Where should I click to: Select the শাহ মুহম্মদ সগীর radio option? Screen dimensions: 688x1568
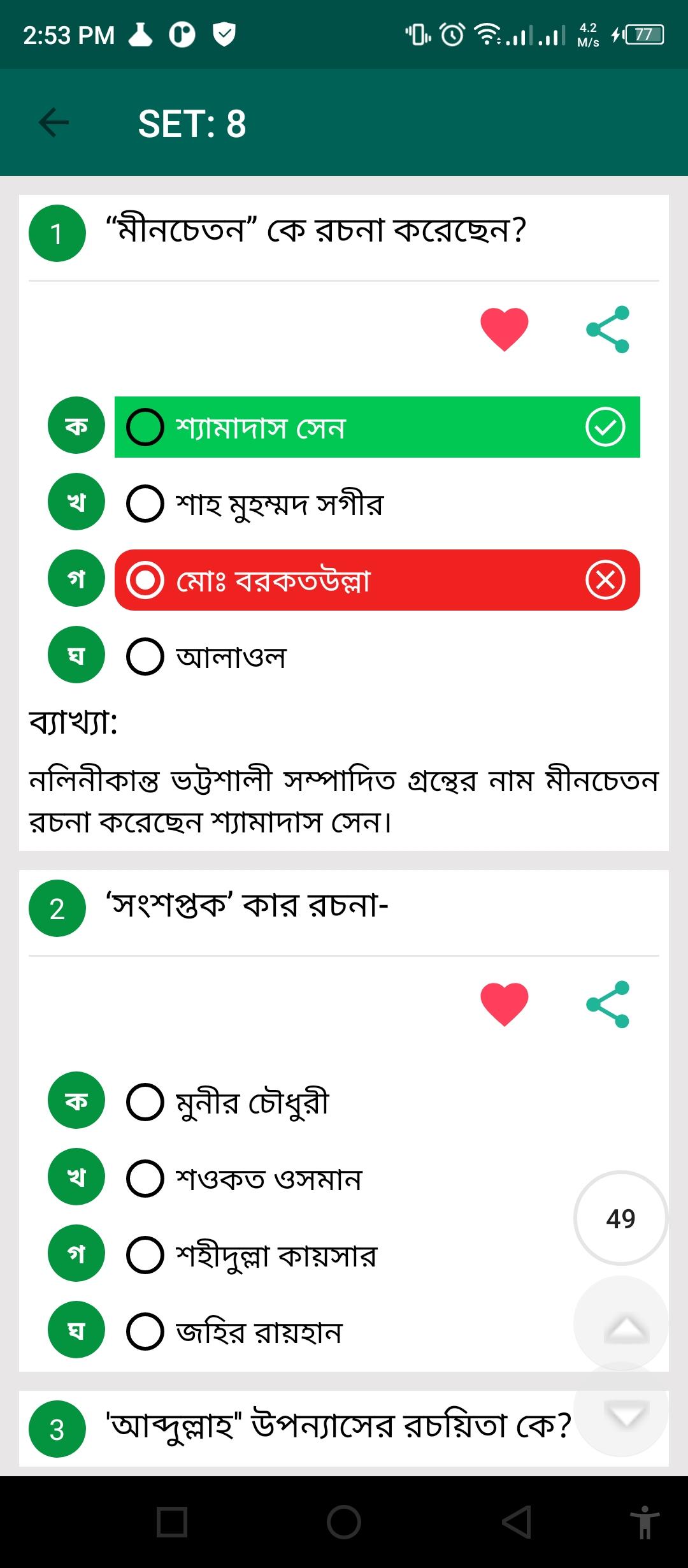[145, 504]
